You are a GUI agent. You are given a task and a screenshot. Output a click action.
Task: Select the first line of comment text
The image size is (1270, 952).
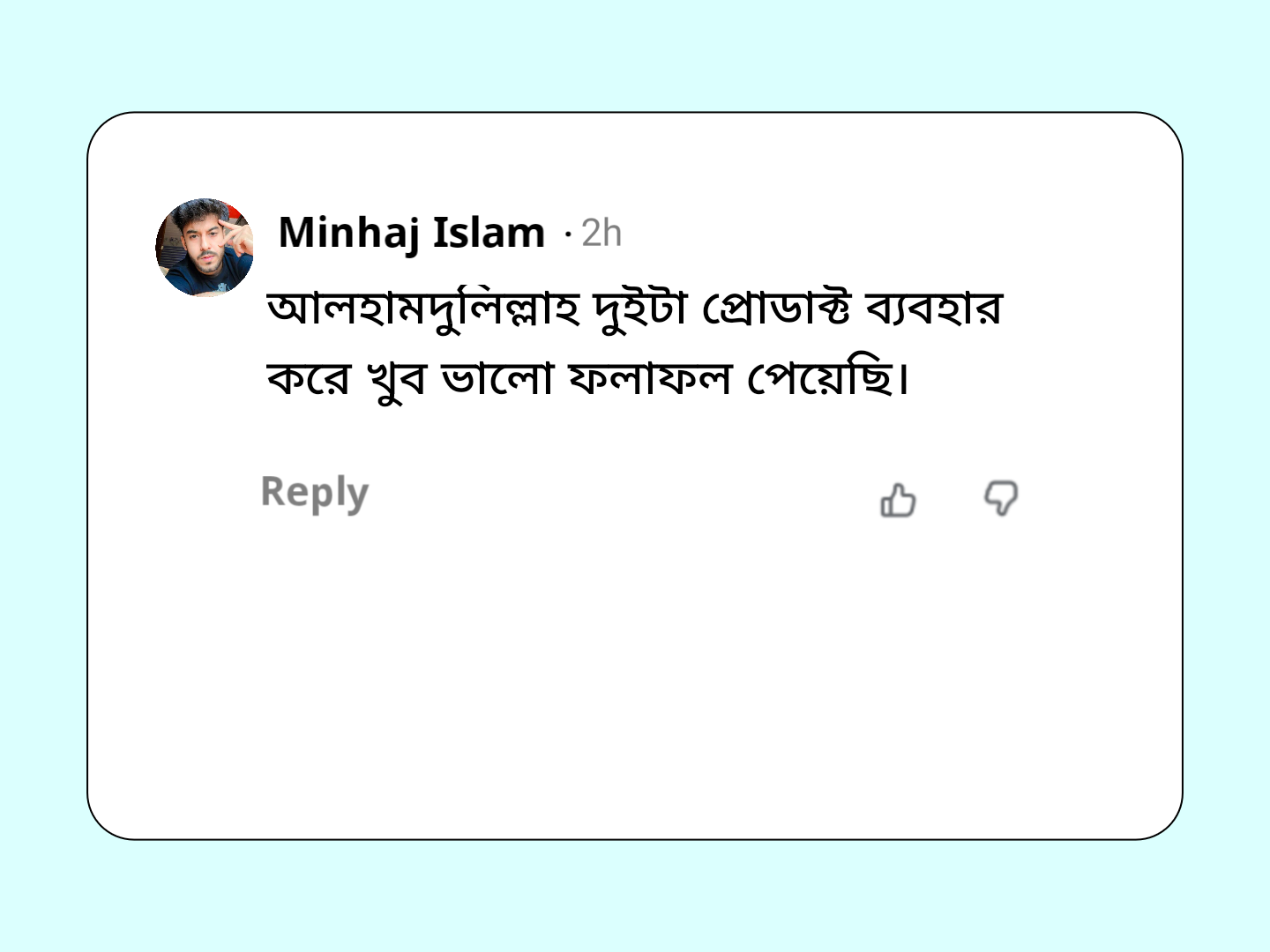point(635,309)
